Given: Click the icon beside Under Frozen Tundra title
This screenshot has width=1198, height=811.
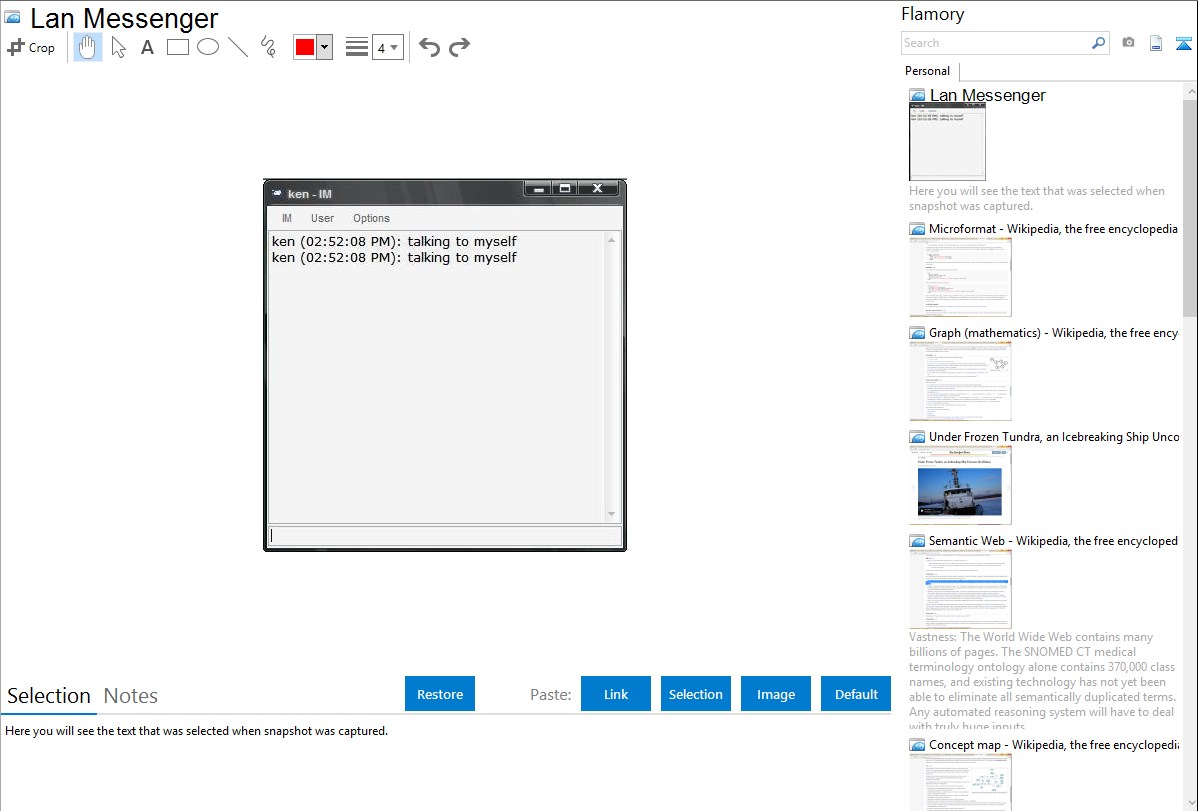Looking at the screenshot, I should click(x=917, y=436).
